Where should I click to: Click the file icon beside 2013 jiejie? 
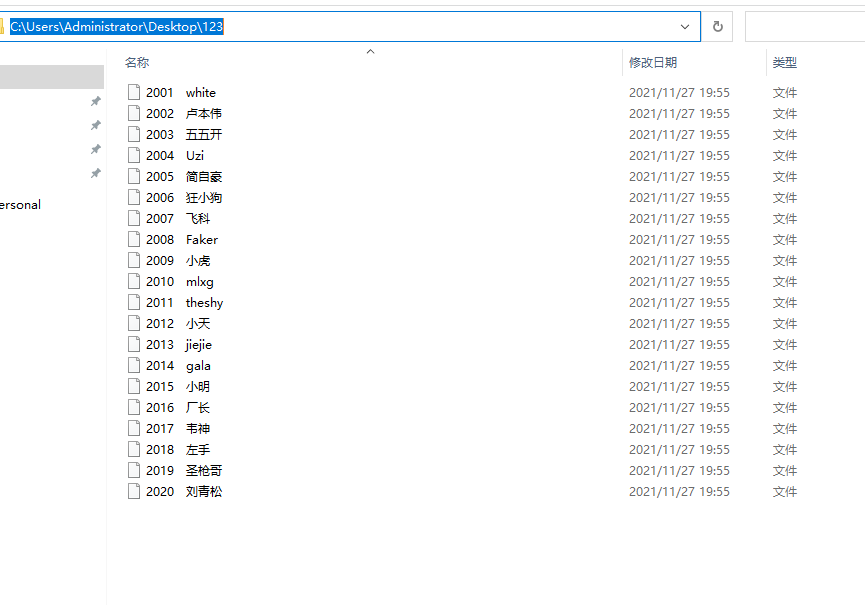pyautogui.click(x=134, y=344)
